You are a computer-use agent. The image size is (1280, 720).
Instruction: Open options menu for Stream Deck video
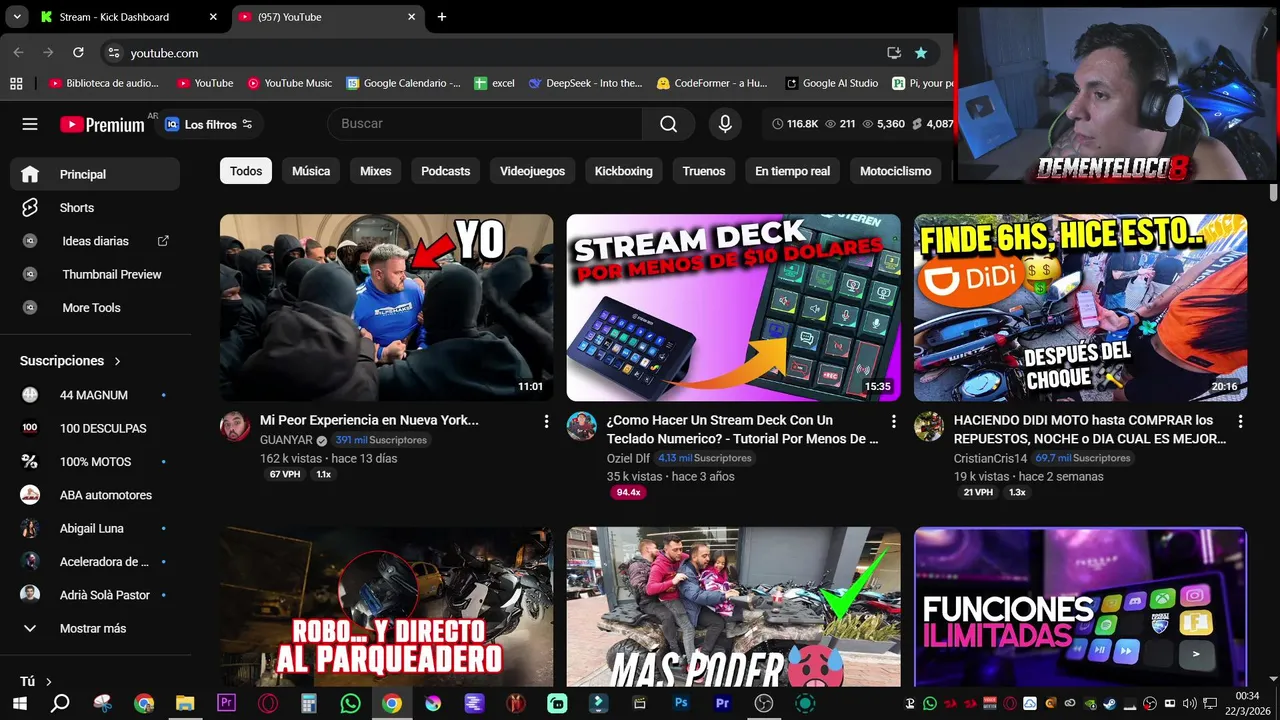coord(893,422)
